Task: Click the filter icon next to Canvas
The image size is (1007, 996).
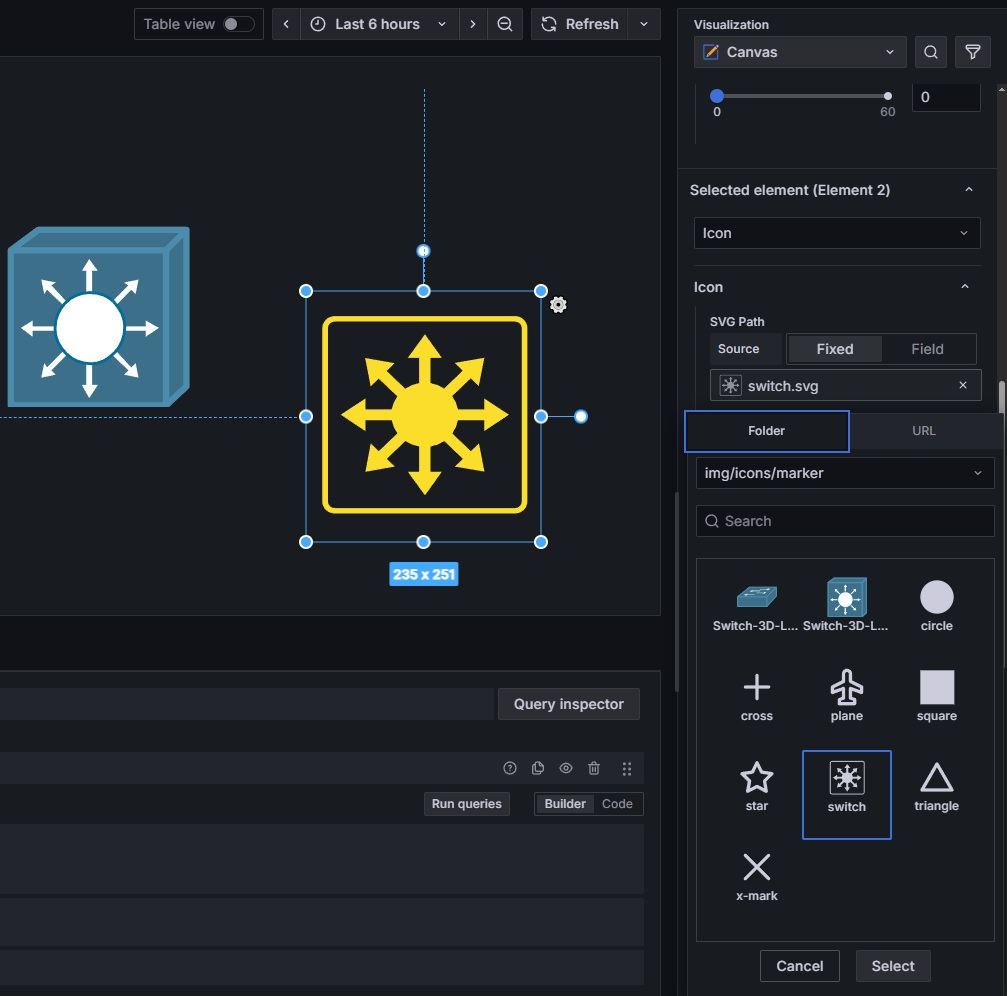Action: pyautogui.click(x=972, y=52)
